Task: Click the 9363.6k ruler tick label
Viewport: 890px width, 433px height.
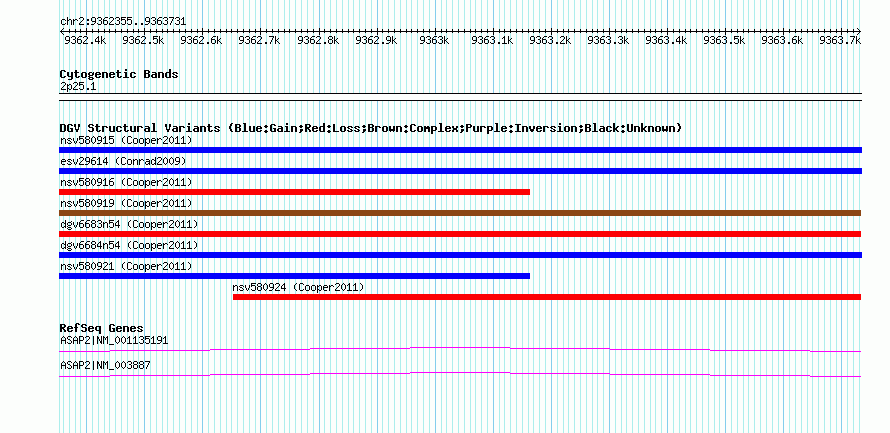Action: pos(783,40)
